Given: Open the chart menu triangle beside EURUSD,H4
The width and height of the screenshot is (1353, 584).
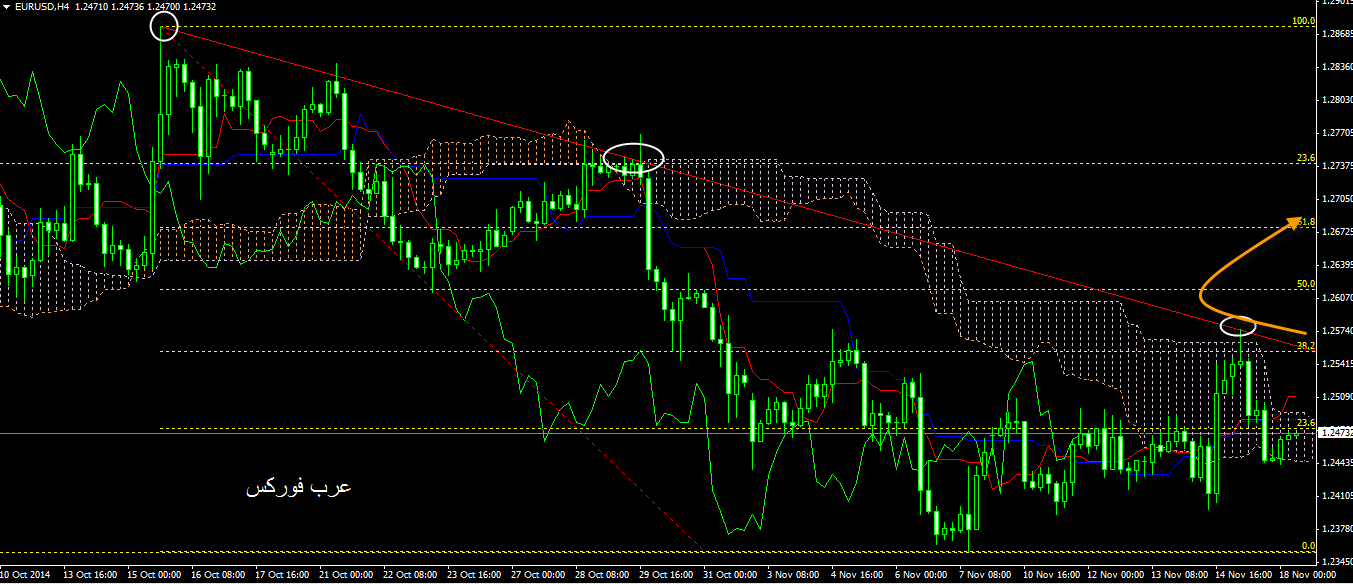Looking at the screenshot, I should point(7,7).
